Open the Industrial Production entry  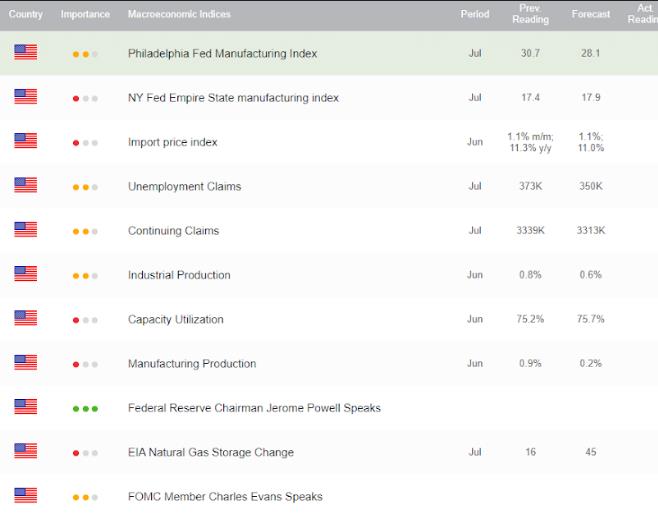point(179,275)
